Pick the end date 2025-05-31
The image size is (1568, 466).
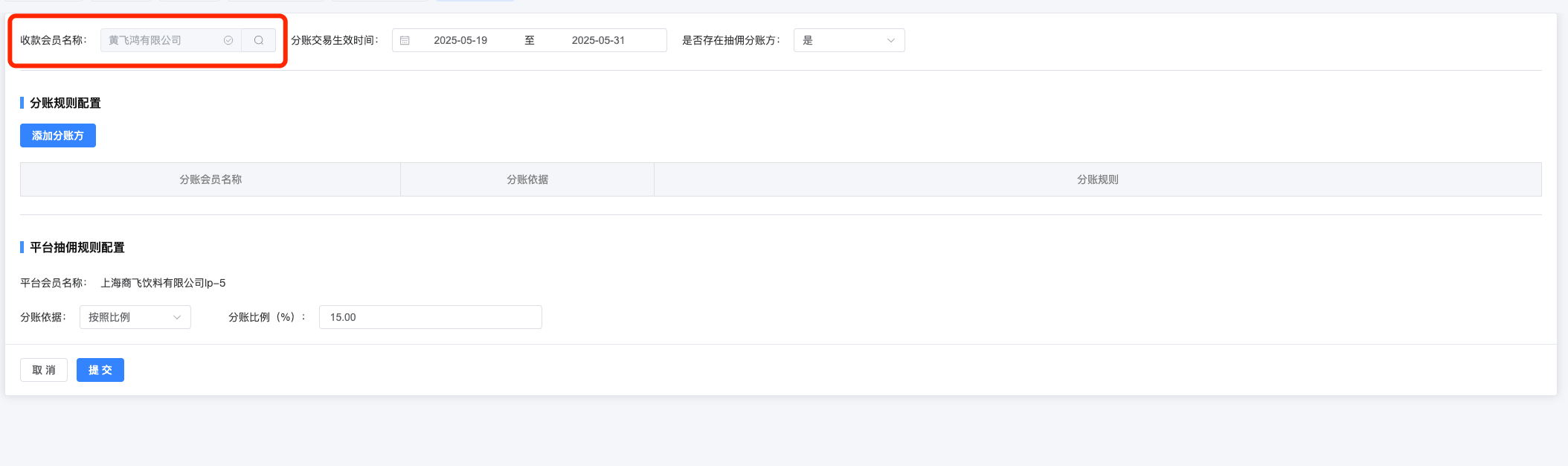(x=598, y=40)
